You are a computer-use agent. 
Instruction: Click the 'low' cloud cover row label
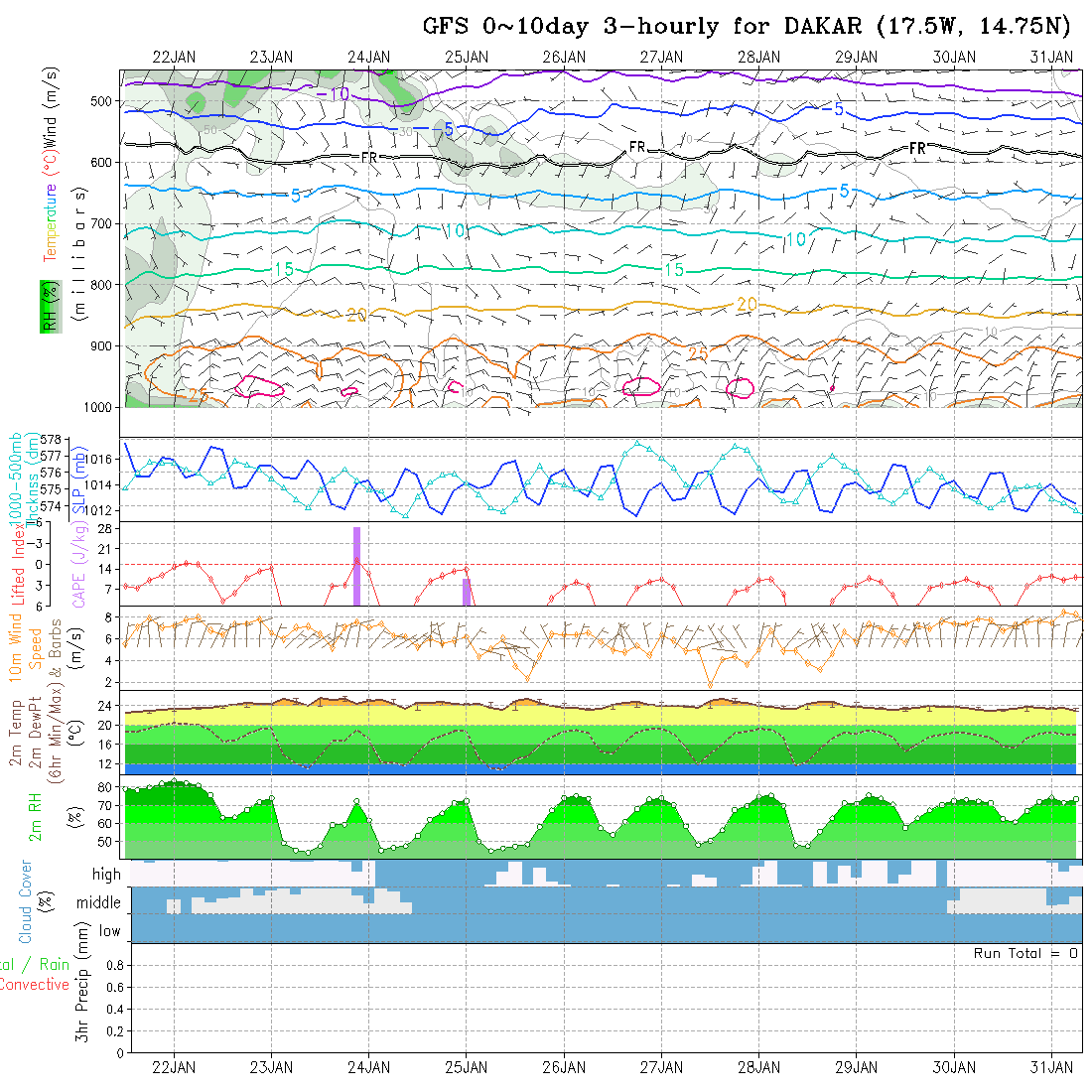click(x=109, y=931)
